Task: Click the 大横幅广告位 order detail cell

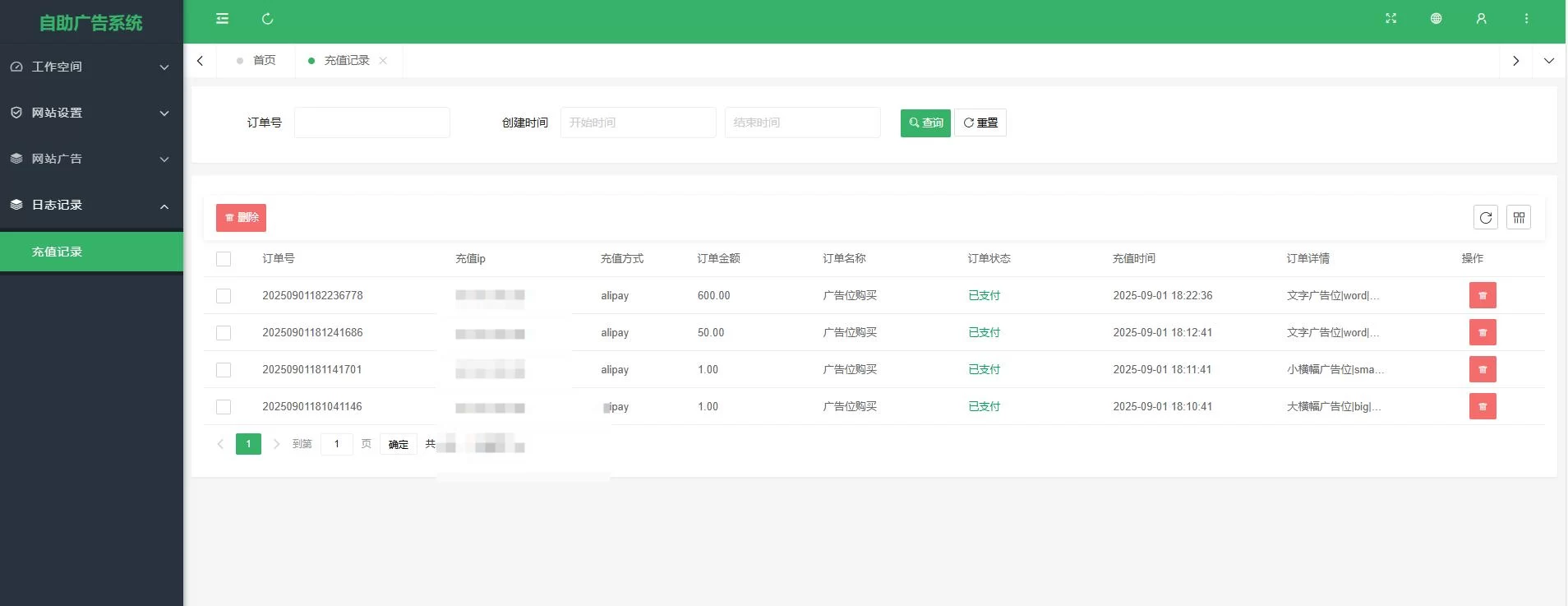Action: pyautogui.click(x=1334, y=406)
